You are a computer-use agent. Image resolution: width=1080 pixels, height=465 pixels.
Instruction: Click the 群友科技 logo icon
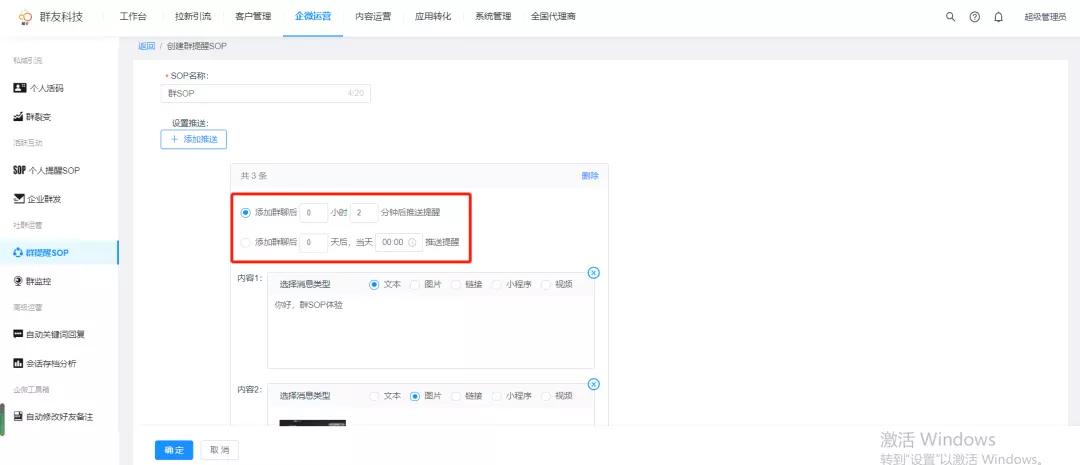pos(25,17)
